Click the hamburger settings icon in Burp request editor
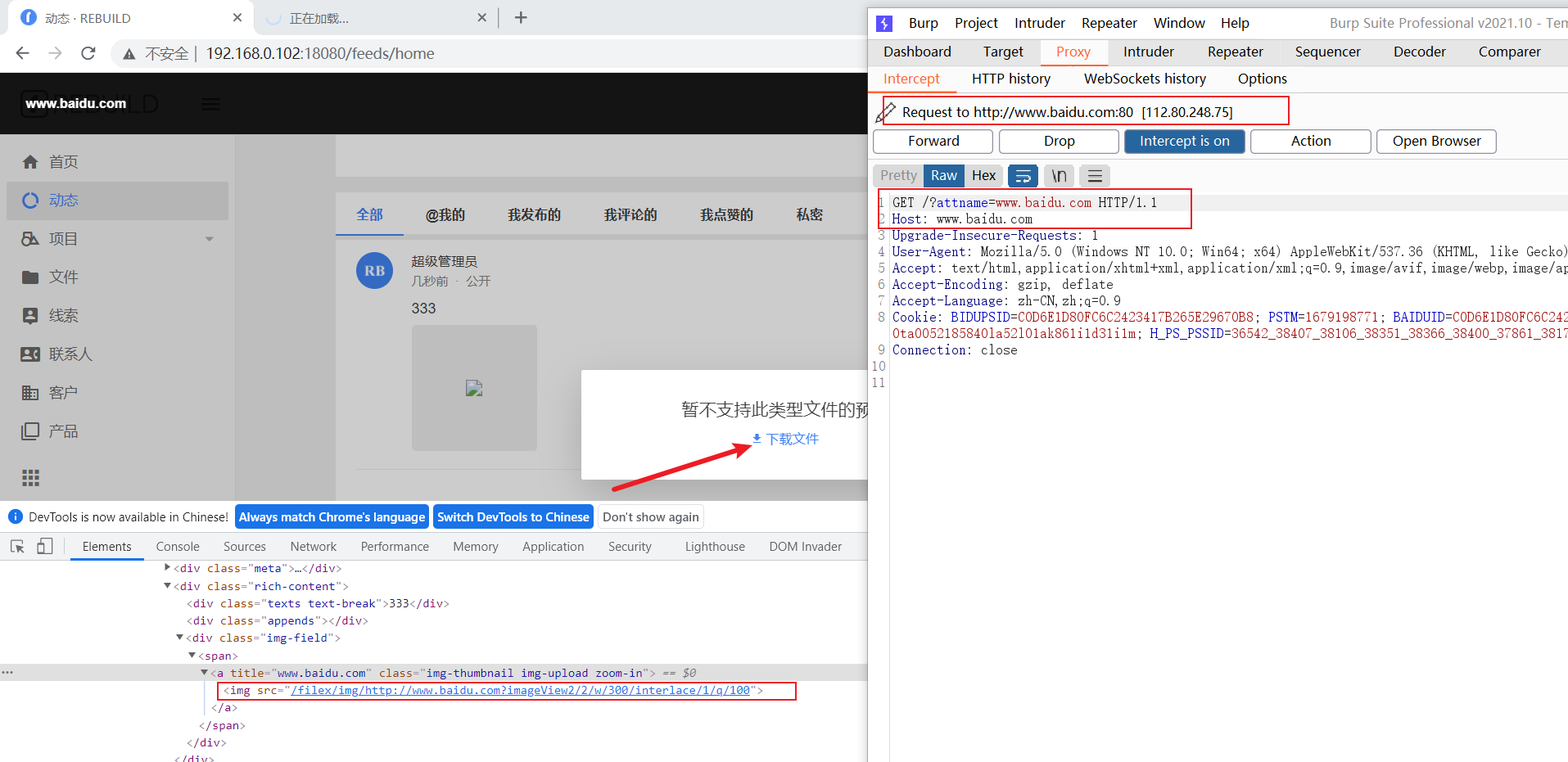Viewport: 1568px width, 762px height. pos(1095,175)
